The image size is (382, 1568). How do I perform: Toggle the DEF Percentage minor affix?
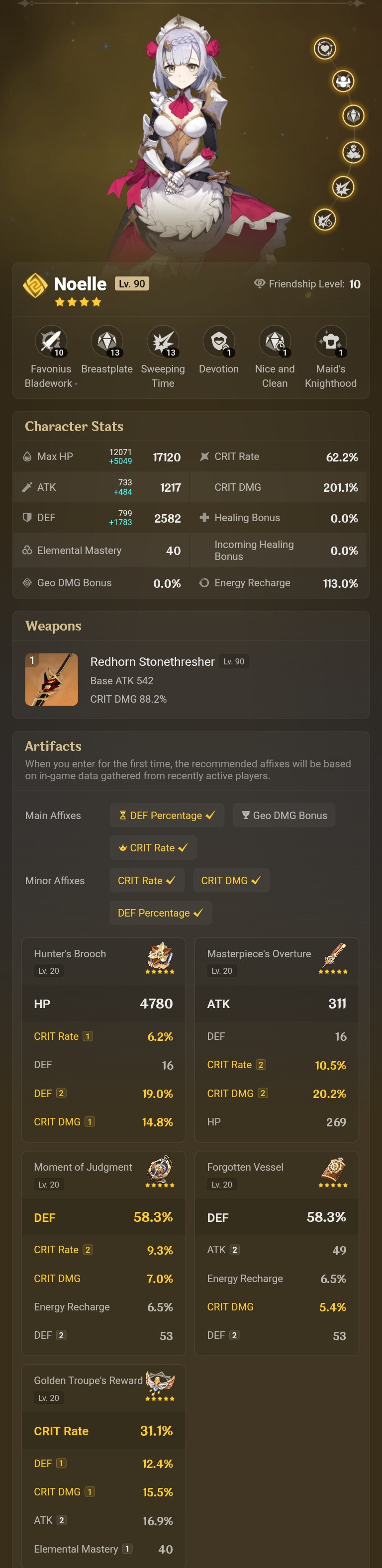pos(161,913)
